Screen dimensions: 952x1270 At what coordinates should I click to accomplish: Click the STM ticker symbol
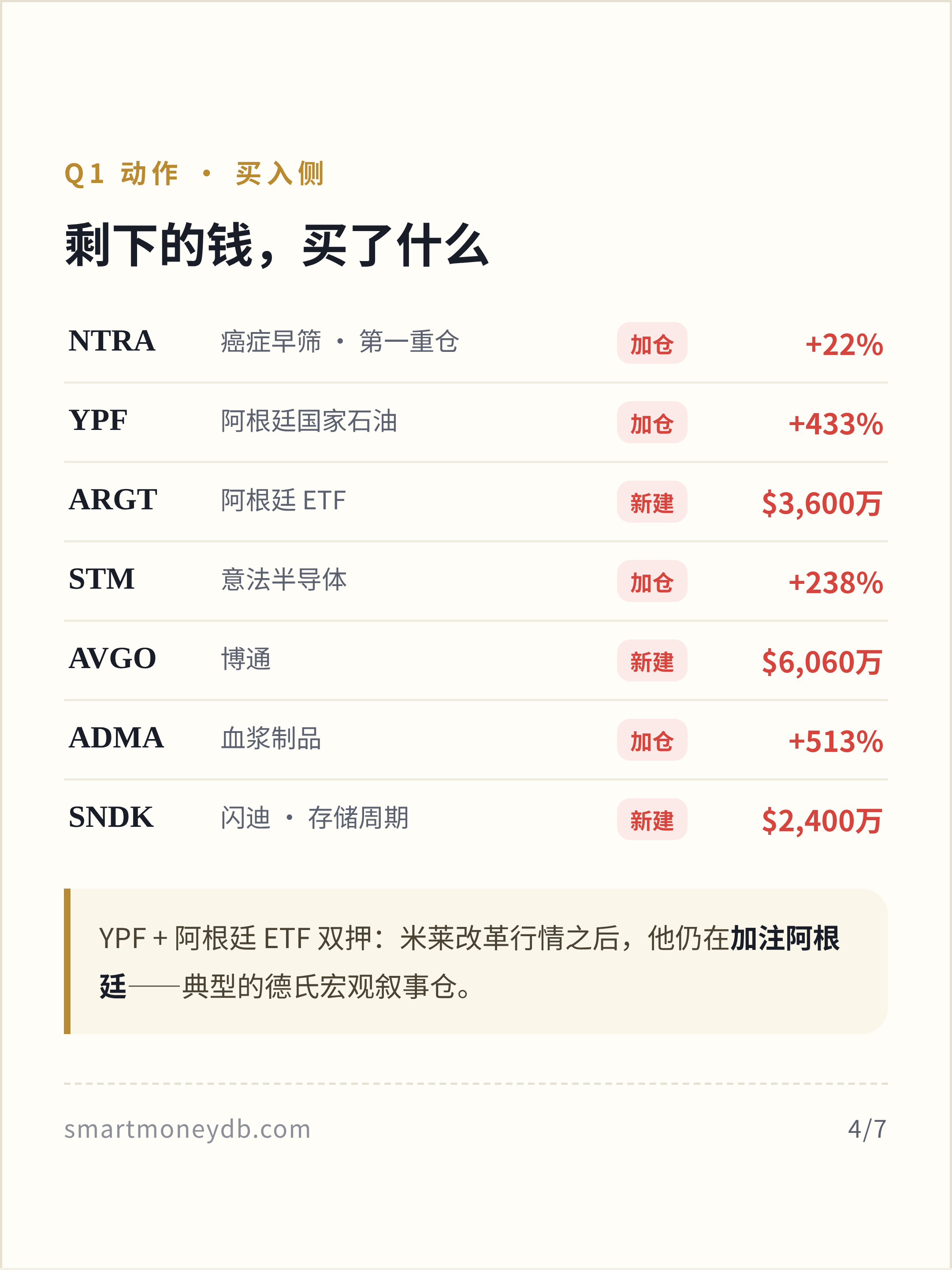click(101, 579)
